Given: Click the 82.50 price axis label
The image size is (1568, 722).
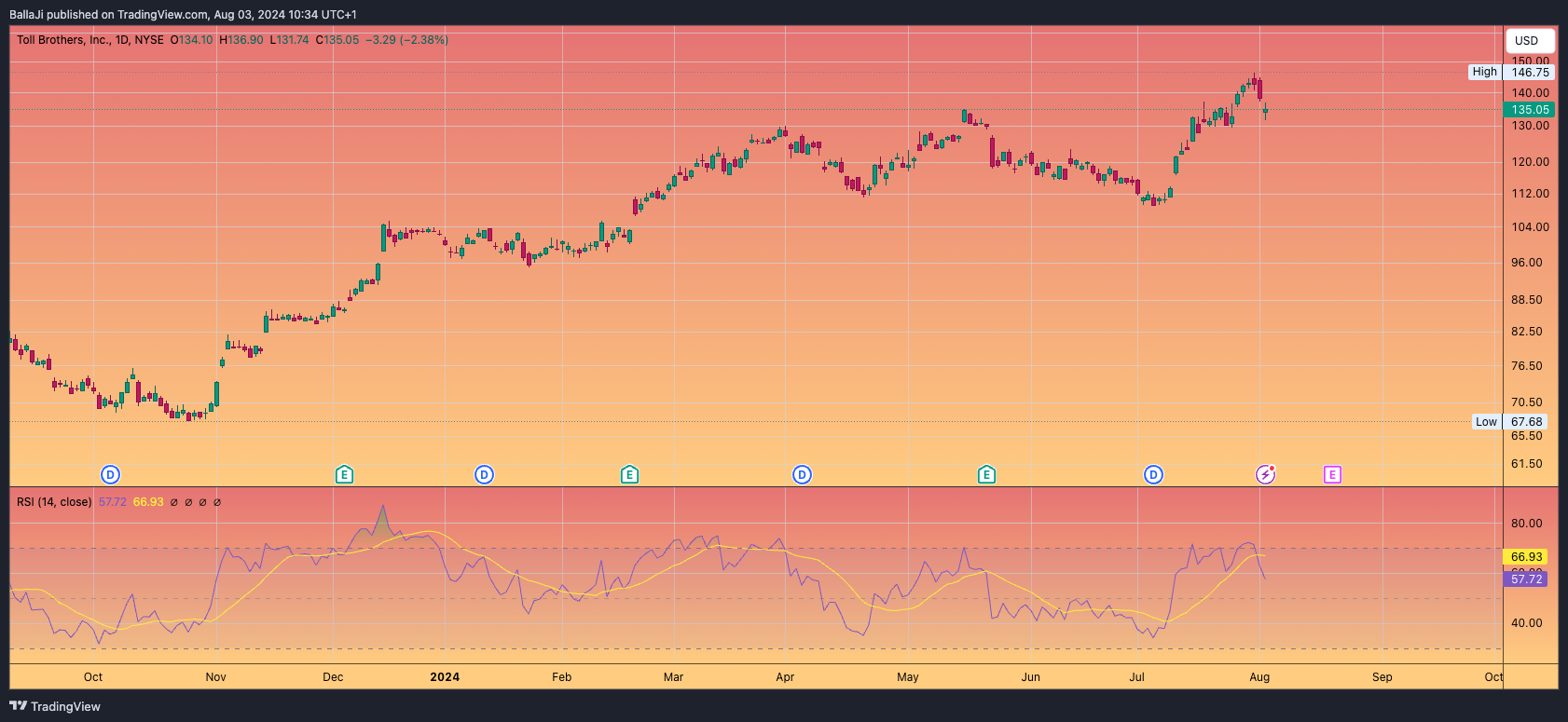Looking at the screenshot, I should [1527, 332].
